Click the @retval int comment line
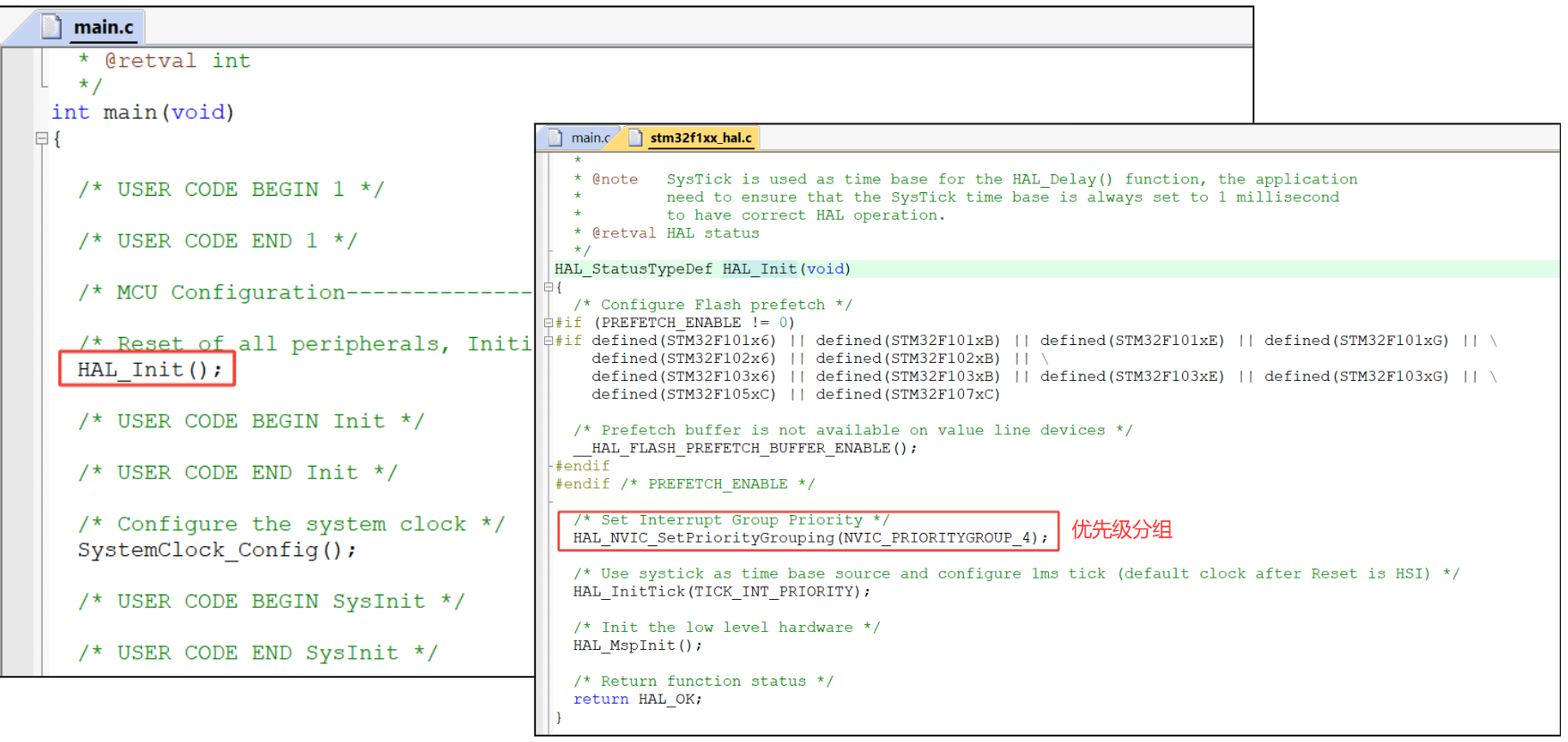Viewport: 1568px width, 742px height. pyautogui.click(x=164, y=61)
